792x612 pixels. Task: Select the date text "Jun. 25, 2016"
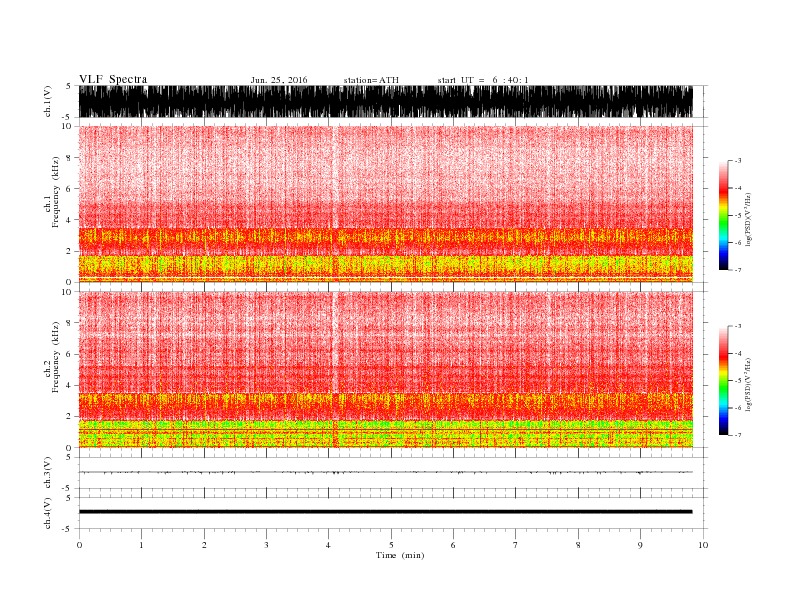click(279, 80)
